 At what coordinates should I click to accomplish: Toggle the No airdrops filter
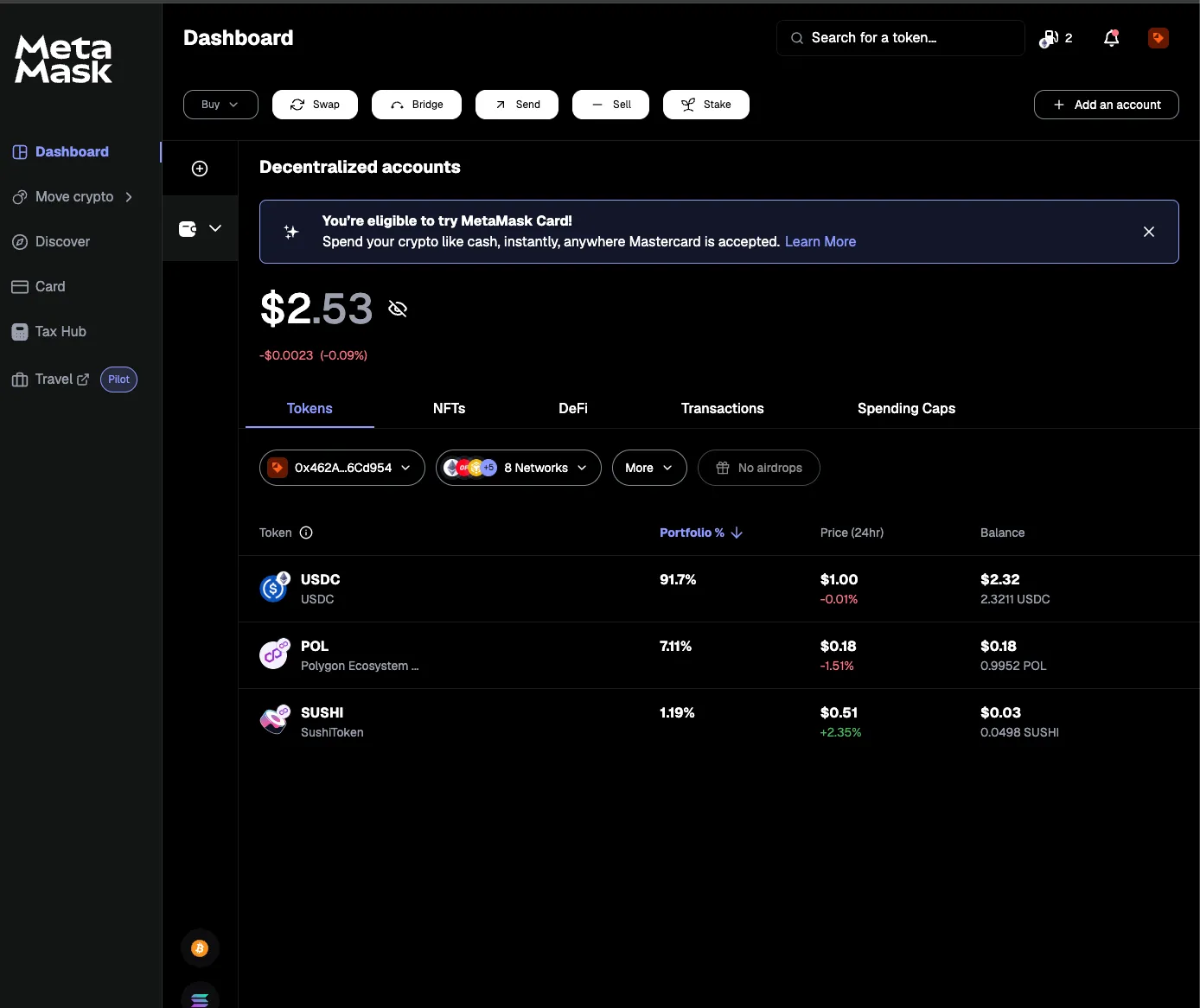(x=758, y=468)
